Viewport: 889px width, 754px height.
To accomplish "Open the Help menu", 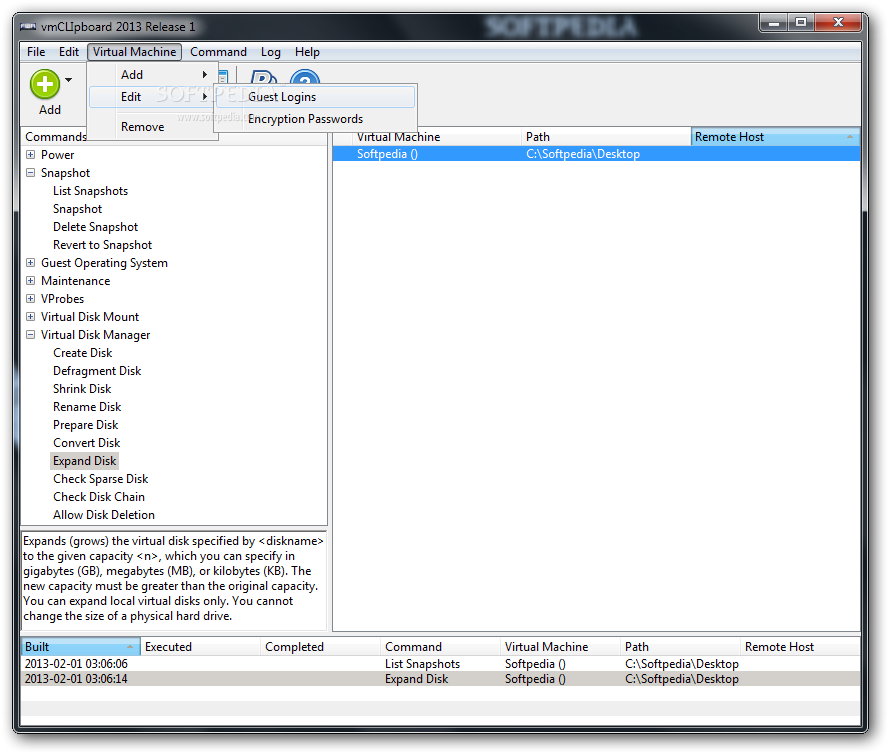I will pos(307,52).
